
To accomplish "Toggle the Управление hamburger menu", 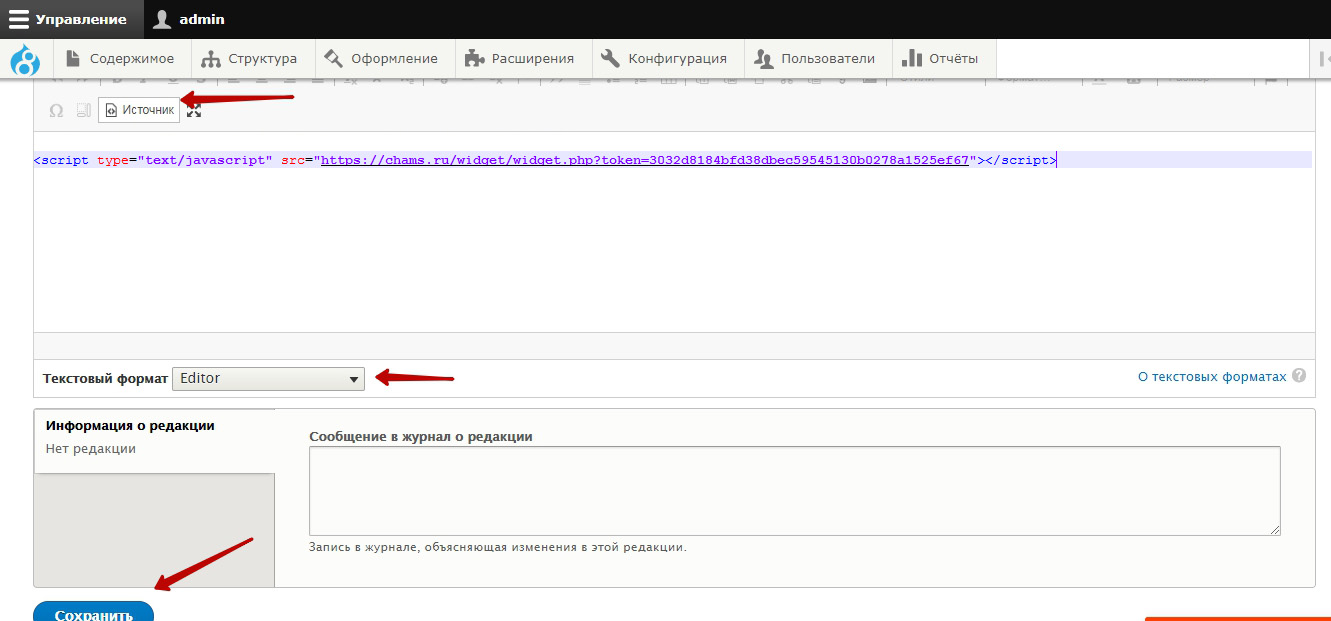I will [69, 19].
